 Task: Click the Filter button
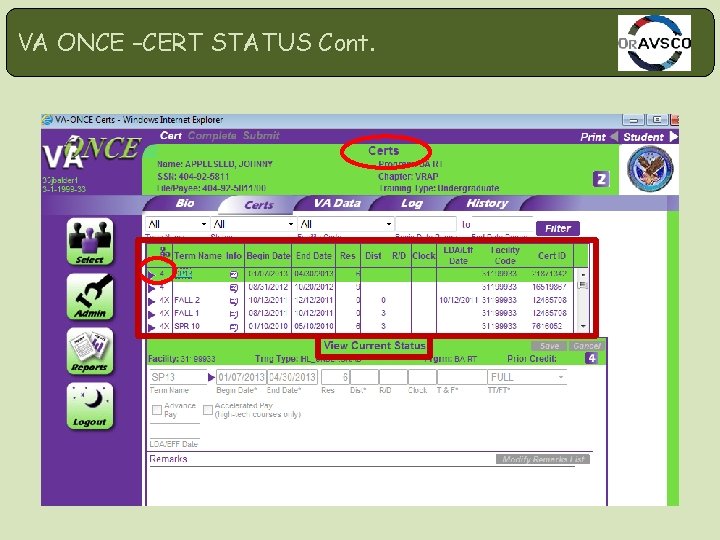[x=557, y=228]
